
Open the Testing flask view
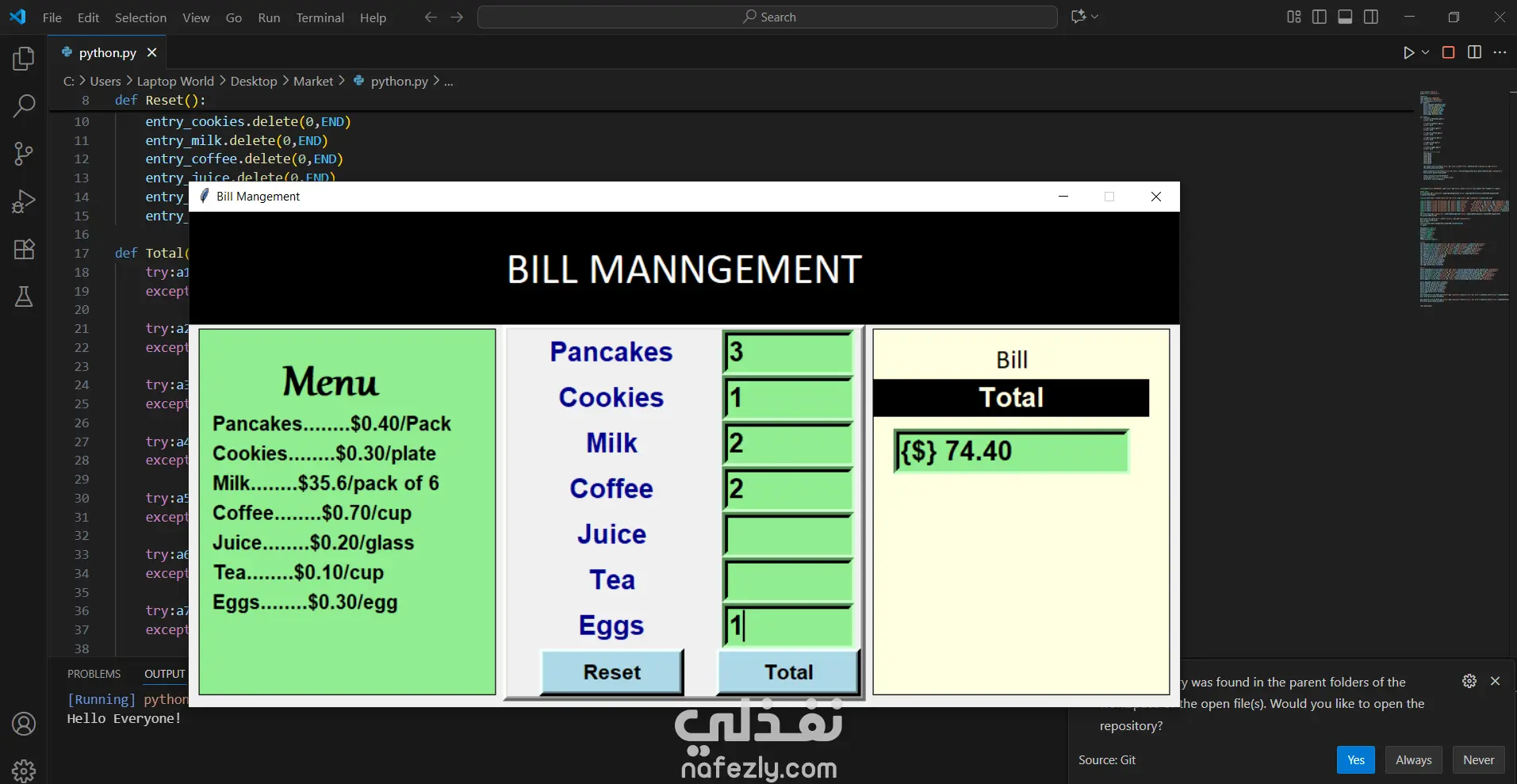24,296
